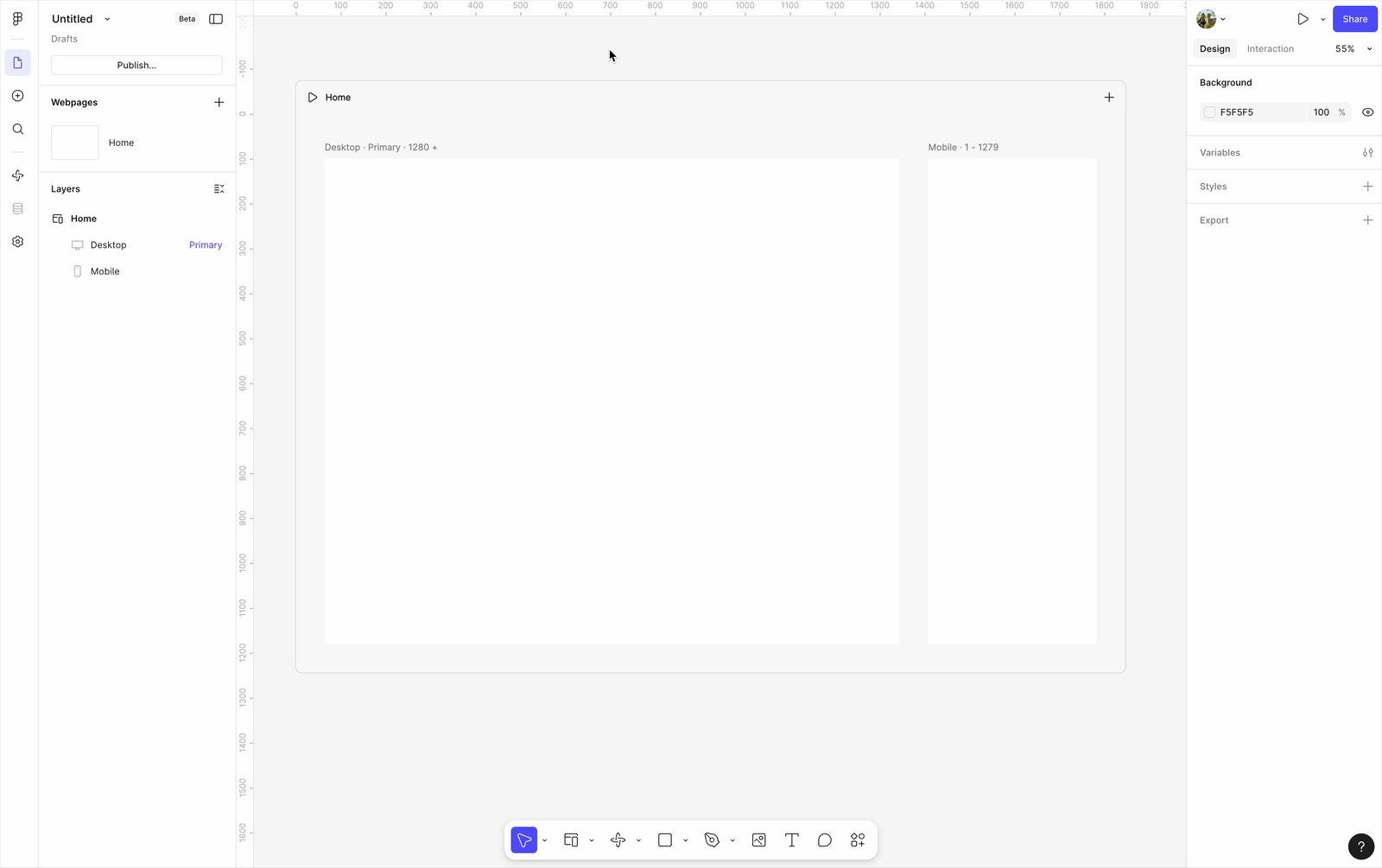
Task: Collapse all layers in Layers panel
Action: pyautogui.click(x=219, y=189)
